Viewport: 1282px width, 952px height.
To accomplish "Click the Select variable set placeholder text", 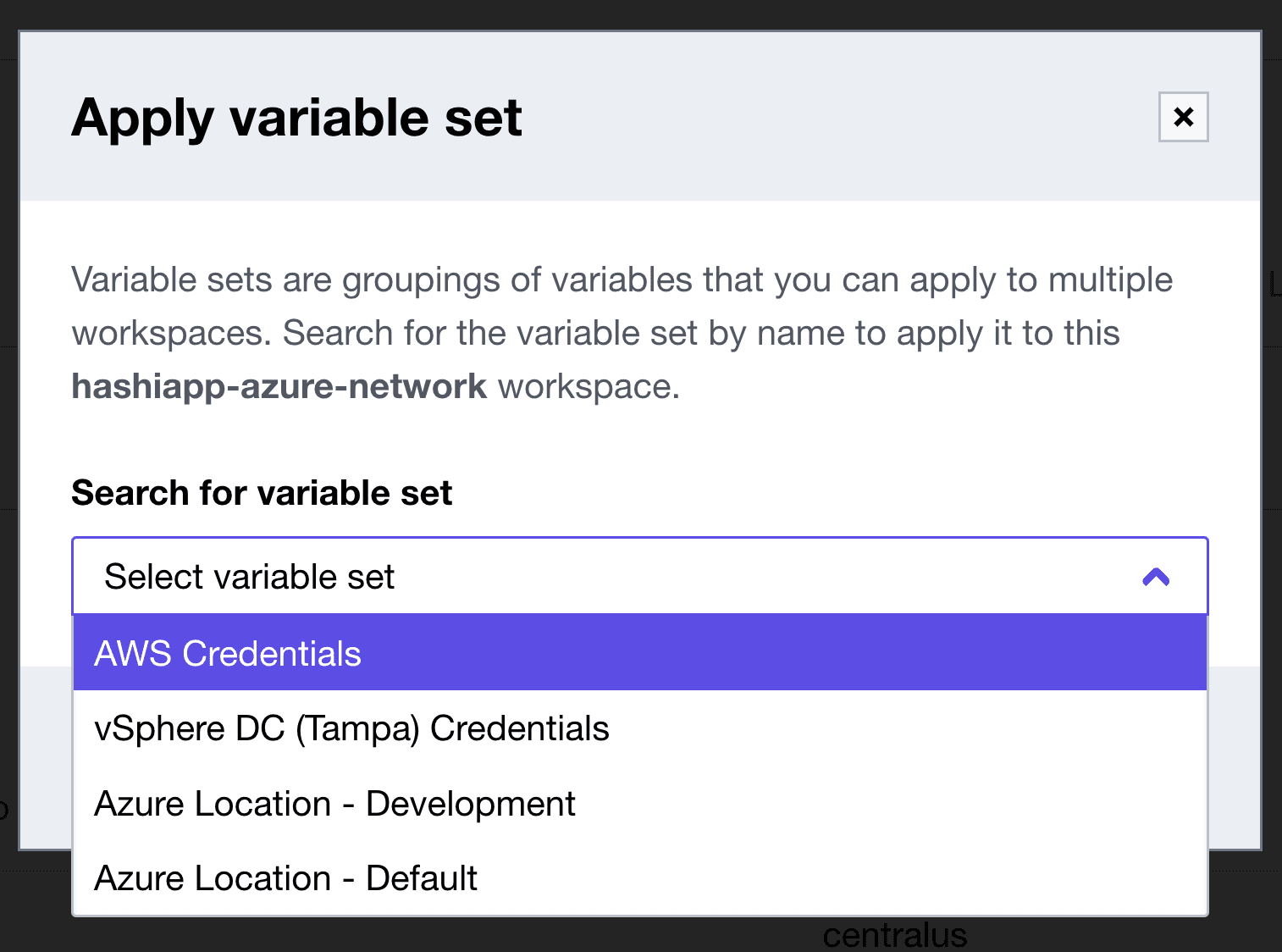I will [x=249, y=577].
